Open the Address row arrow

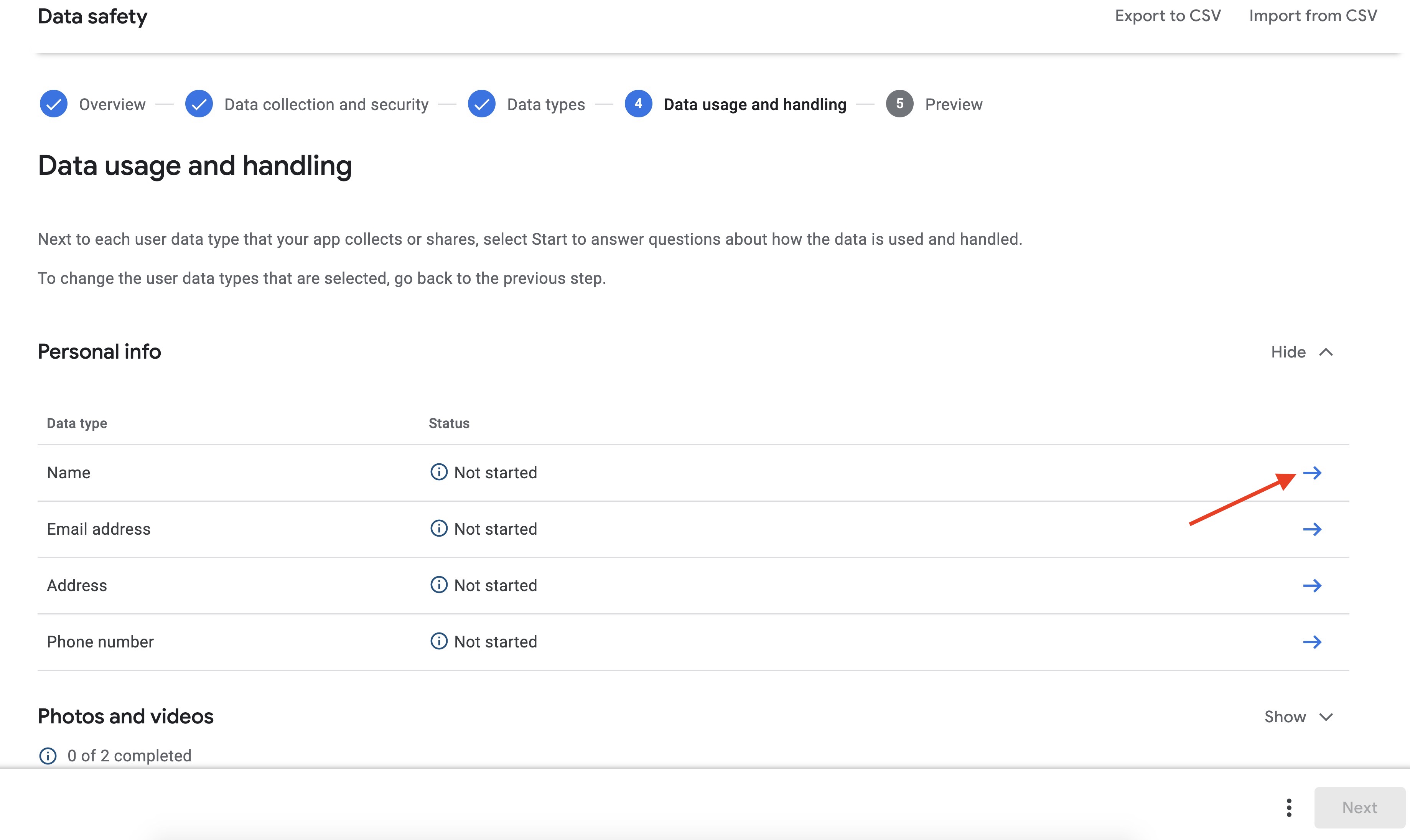pyautogui.click(x=1312, y=585)
